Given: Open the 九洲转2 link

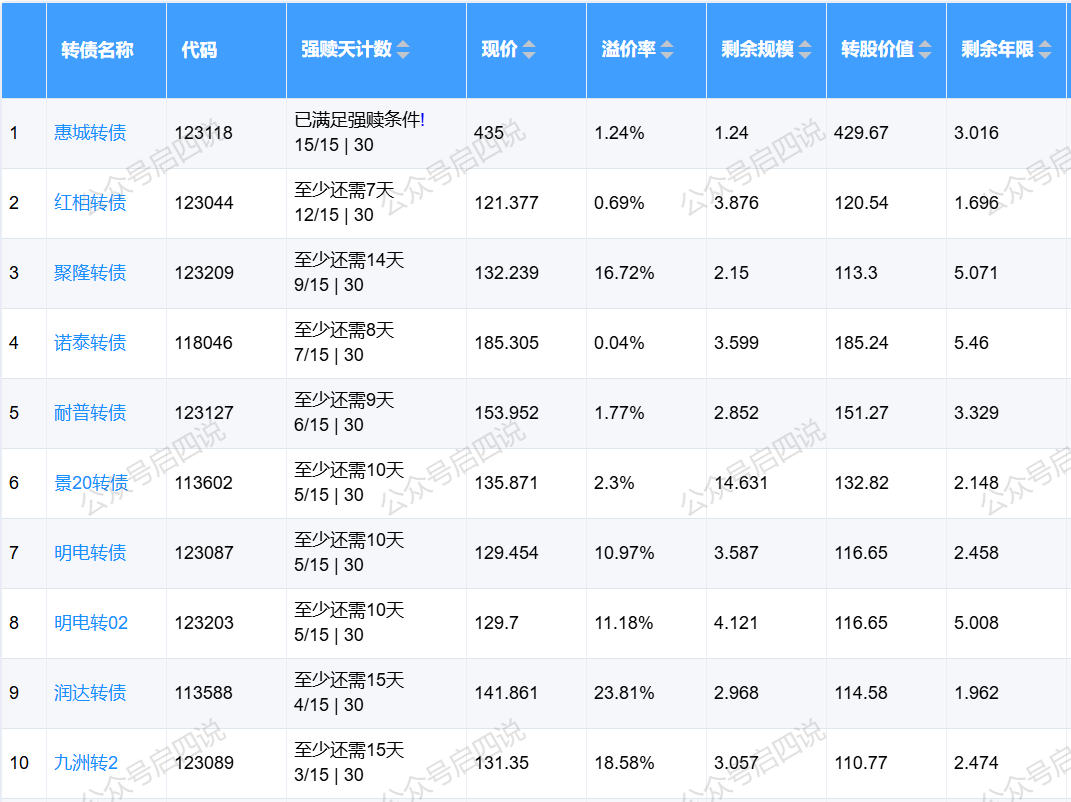Looking at the screenshot, I should pyautogui.click(x=86, y=763).
